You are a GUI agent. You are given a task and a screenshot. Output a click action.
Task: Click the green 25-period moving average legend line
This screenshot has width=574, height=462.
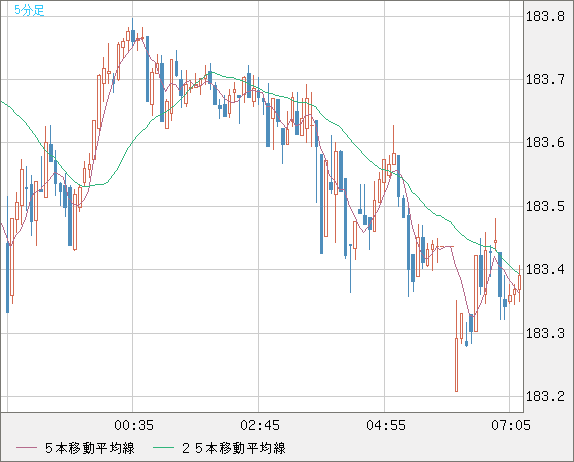pyautogui.click(x=163, y=448)
